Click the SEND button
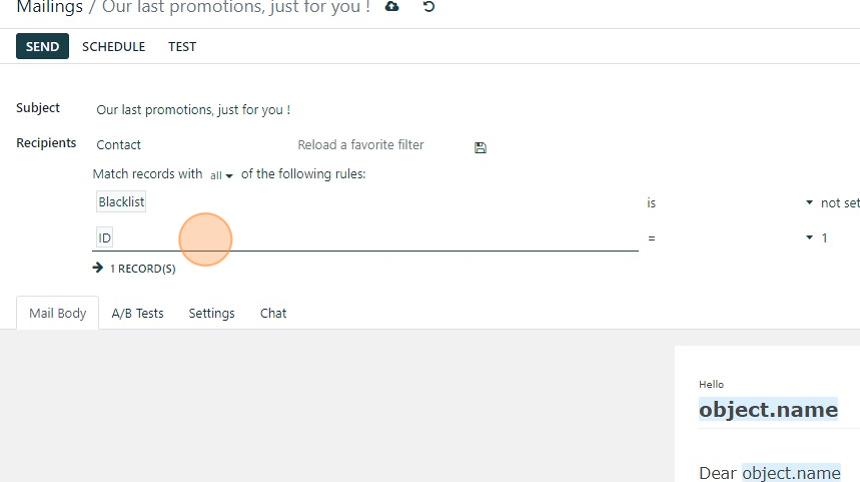Image resolution: width=860 pixels, height=482 pixels. point(42,47)
